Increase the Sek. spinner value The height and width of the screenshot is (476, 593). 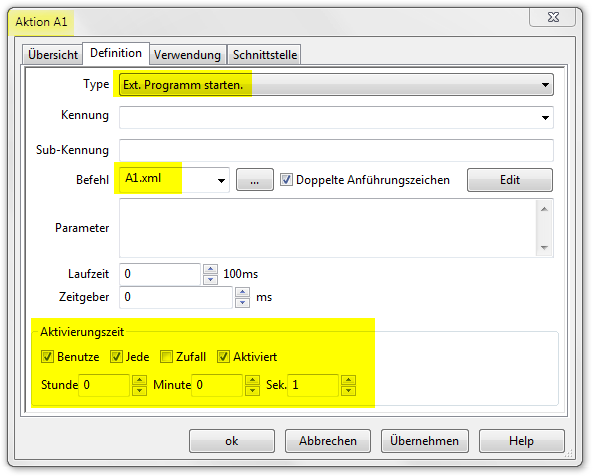click(348, 380)
